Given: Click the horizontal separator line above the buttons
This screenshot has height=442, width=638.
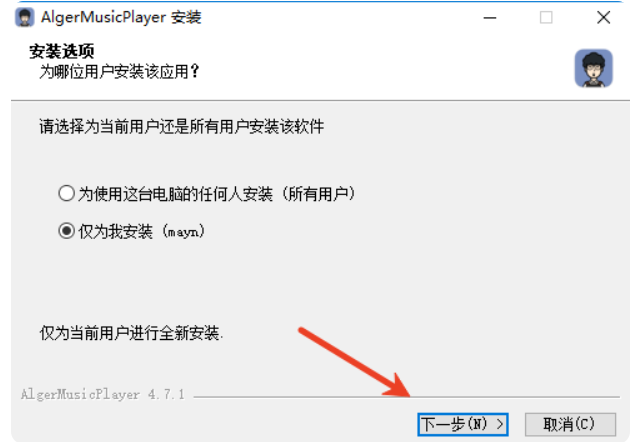Looking at the screenshot, I should [407, 396].
